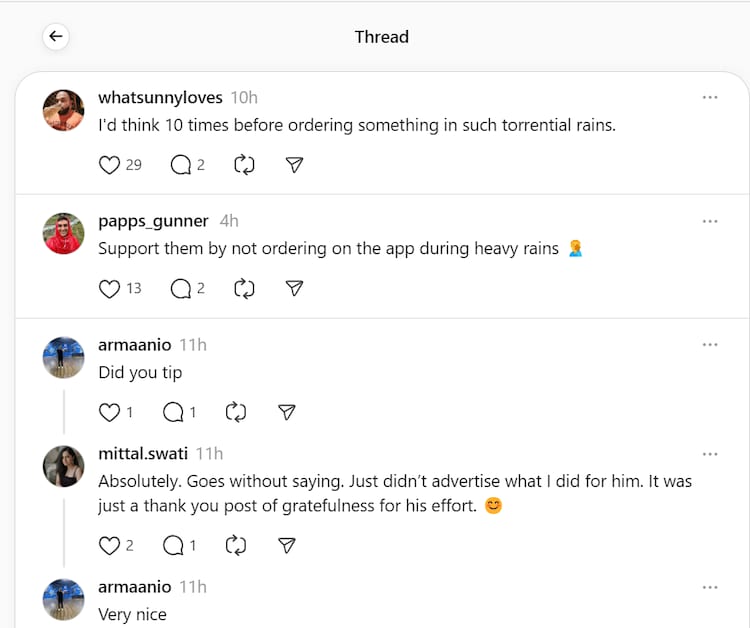This screenshot has width=750, height=628.
Task: Like the "Did you tip" comment
Action: (110, 412)
